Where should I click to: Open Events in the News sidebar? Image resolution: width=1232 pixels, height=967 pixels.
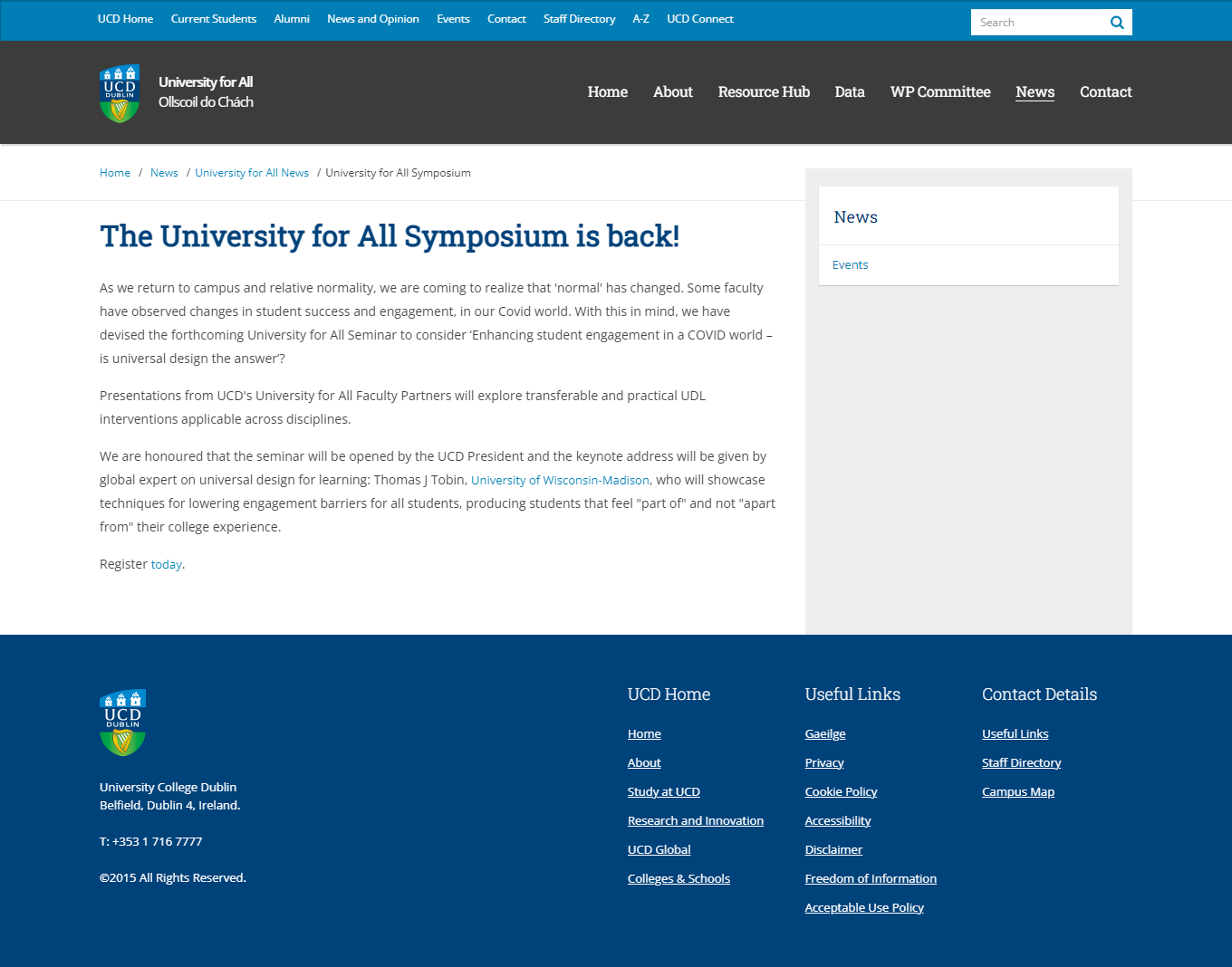click(x=850, y=265)
